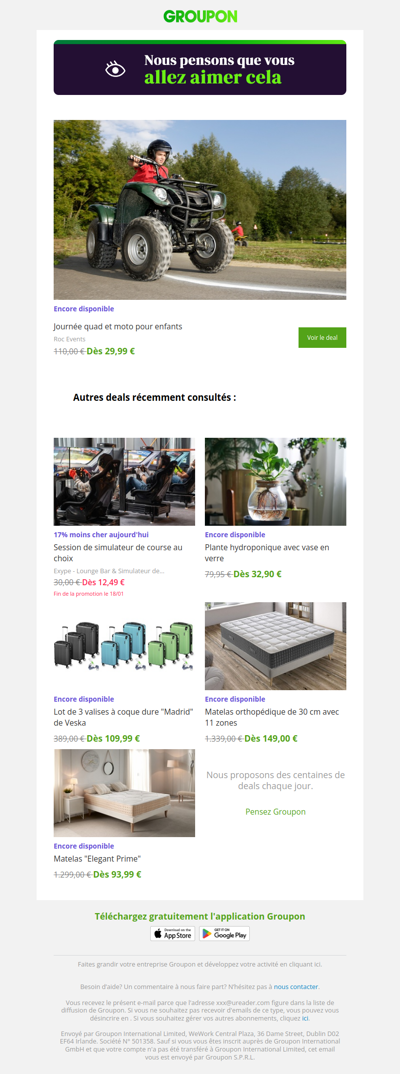The width and height of the screenshot is (400, 1074).
Task: Click the 'Nous pensons que vous allez aimer' banner
Action: (x=200, y=68)
